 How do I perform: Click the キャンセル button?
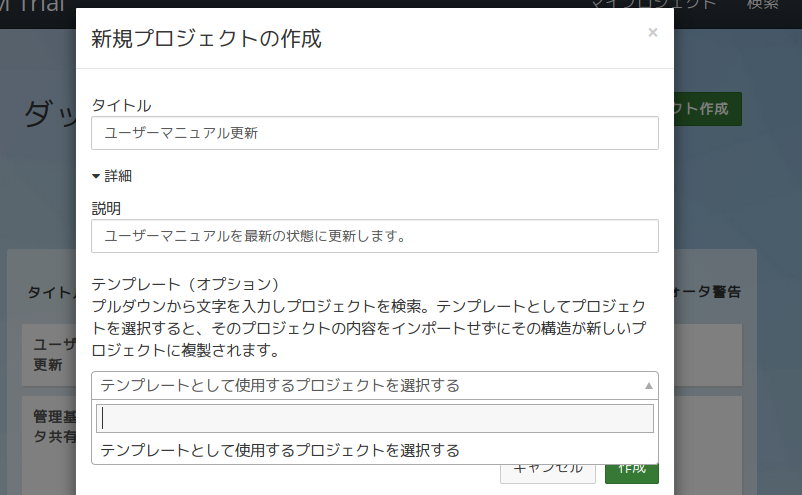(548, 474)
